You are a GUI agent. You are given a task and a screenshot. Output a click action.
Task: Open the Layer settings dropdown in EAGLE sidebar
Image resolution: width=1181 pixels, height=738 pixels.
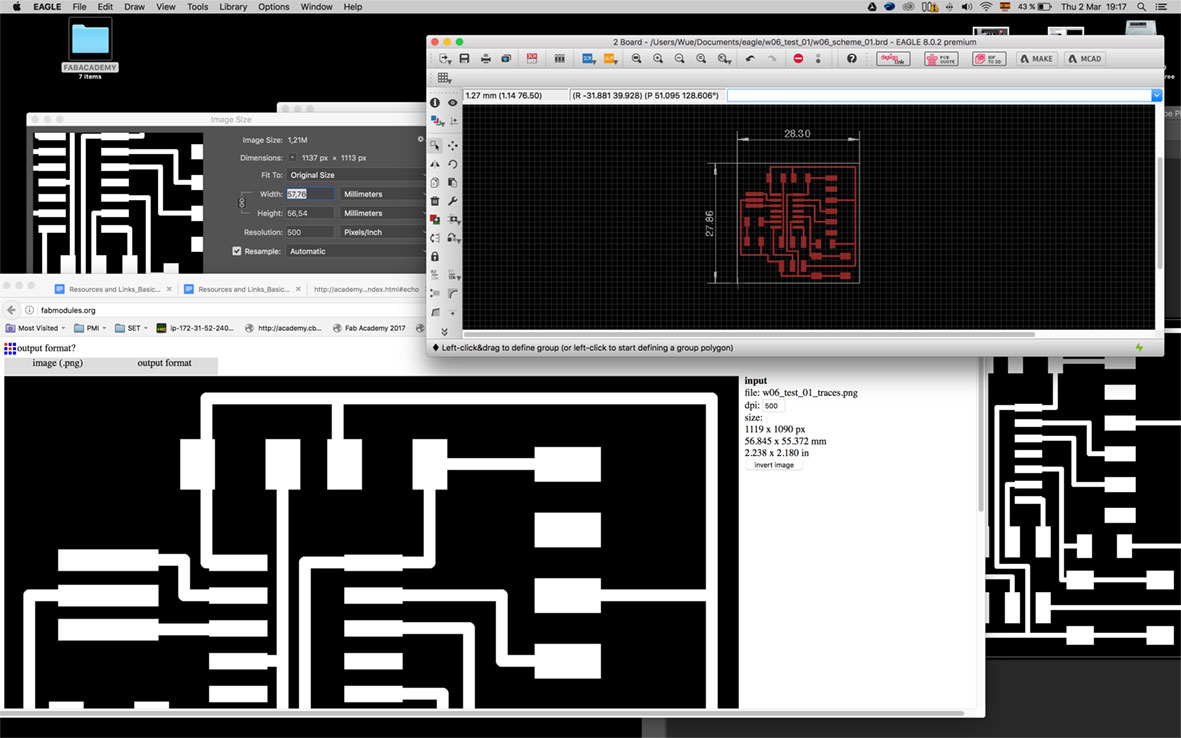click(437, 121)
